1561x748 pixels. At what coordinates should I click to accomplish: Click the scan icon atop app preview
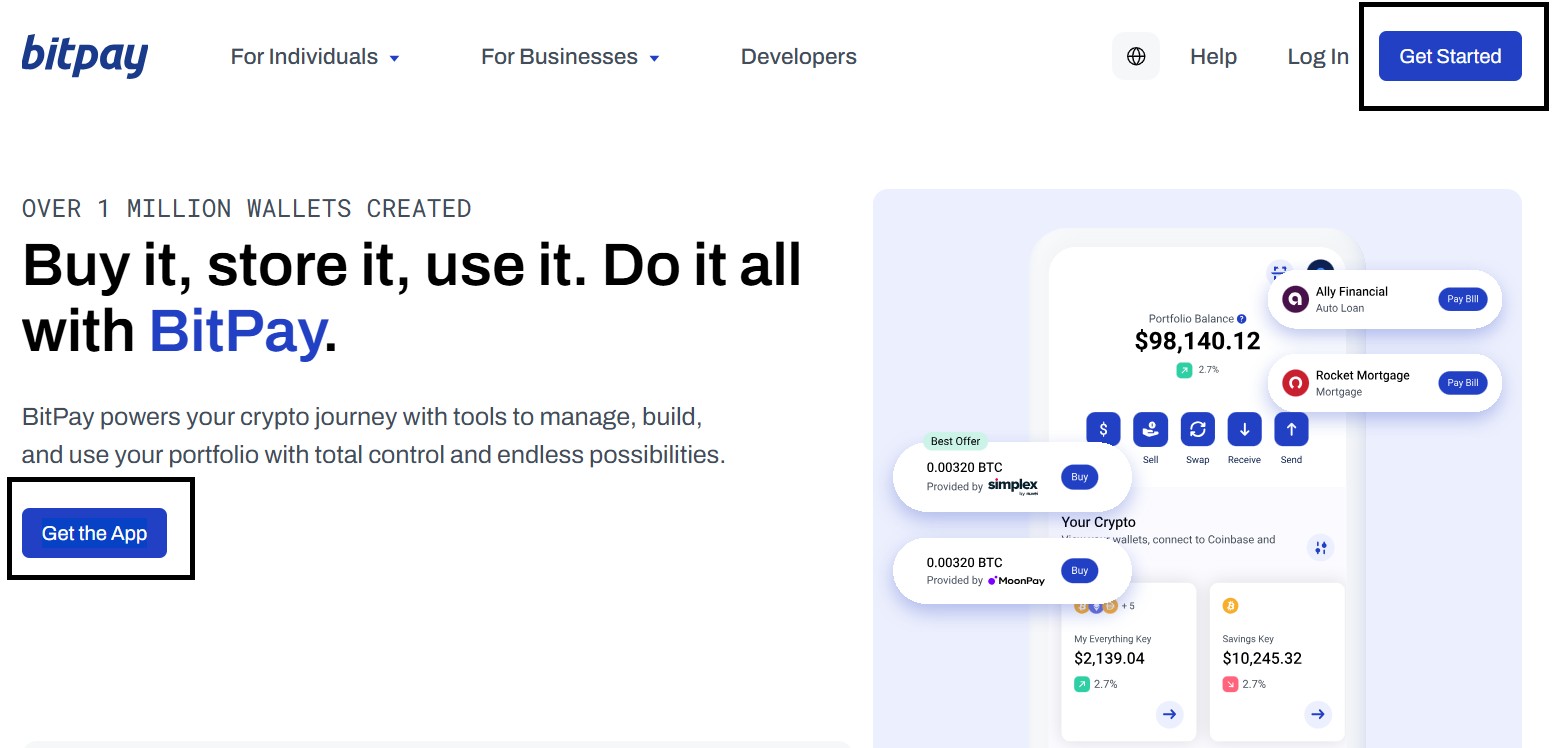point(1280,272)
